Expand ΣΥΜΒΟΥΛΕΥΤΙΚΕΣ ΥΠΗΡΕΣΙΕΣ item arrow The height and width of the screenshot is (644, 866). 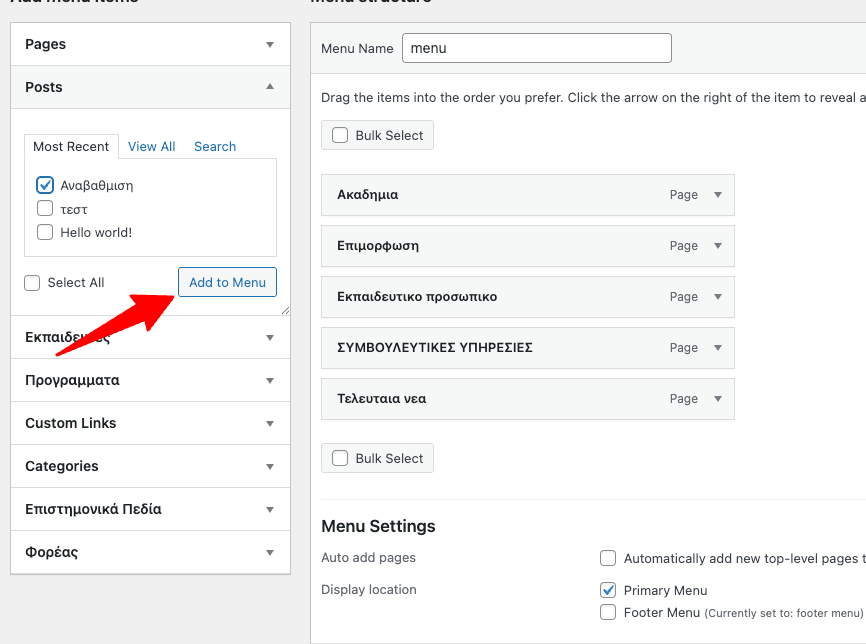tap(717, 348)
